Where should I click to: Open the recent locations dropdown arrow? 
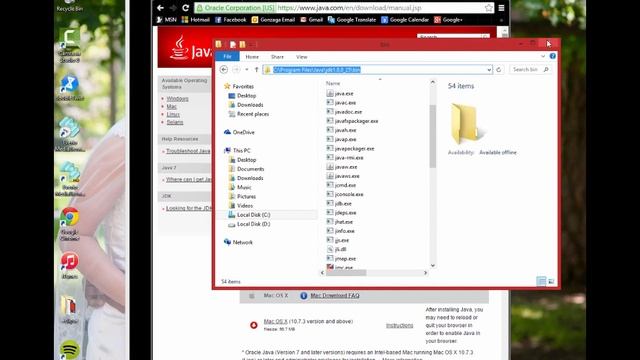pyautogui.click(x=247, y=70)
